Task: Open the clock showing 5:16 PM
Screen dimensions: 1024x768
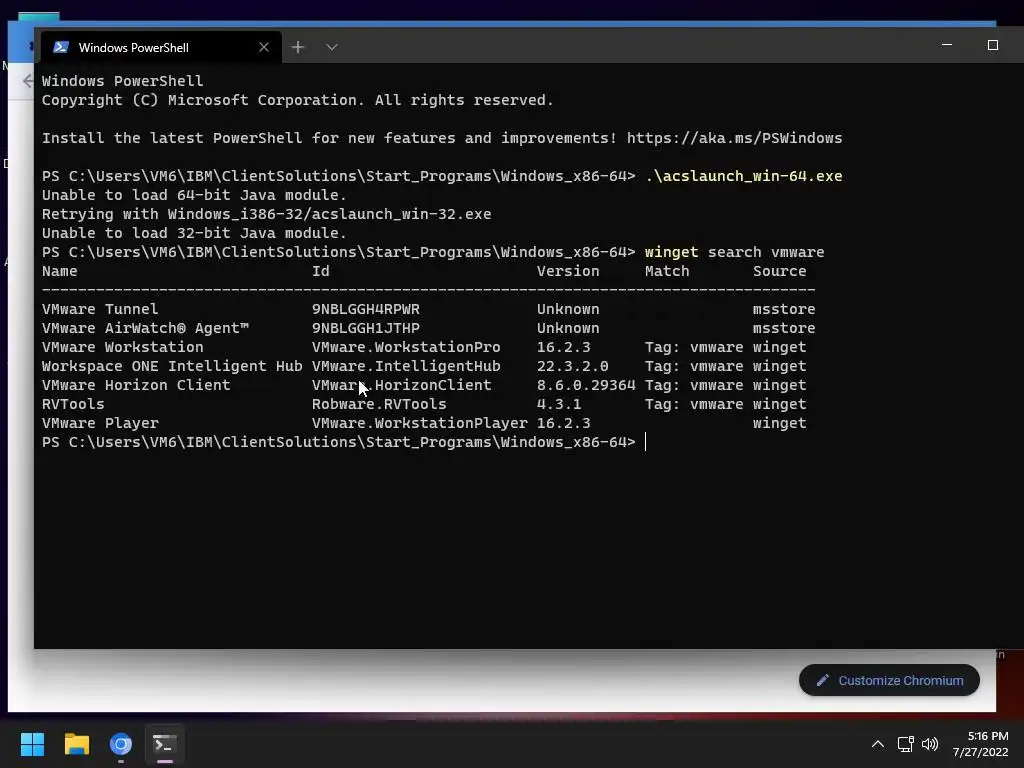Action: click(x=981, y=744)
